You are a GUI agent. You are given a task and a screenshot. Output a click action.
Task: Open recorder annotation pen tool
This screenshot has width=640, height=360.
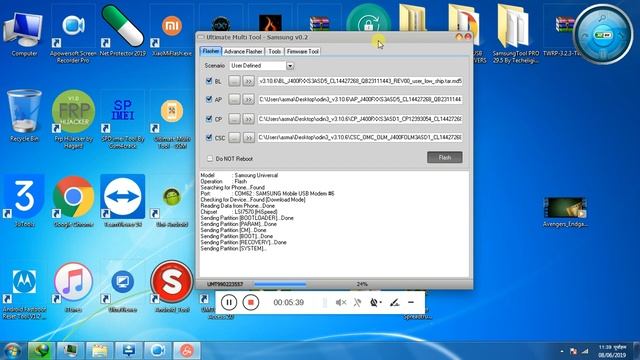coord(394,302)
